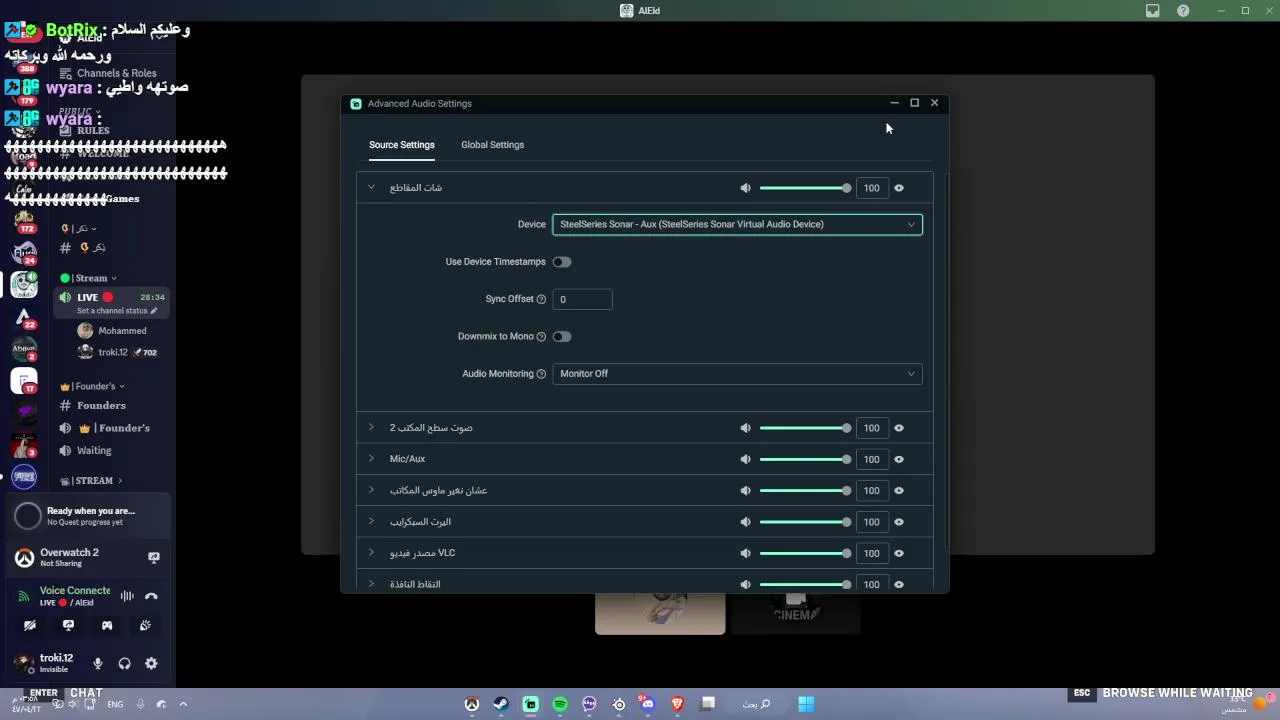Viewport: 1280px width, 720px height.
Task: Switch to Source Settings tab
Action: (x=402, y=145)
